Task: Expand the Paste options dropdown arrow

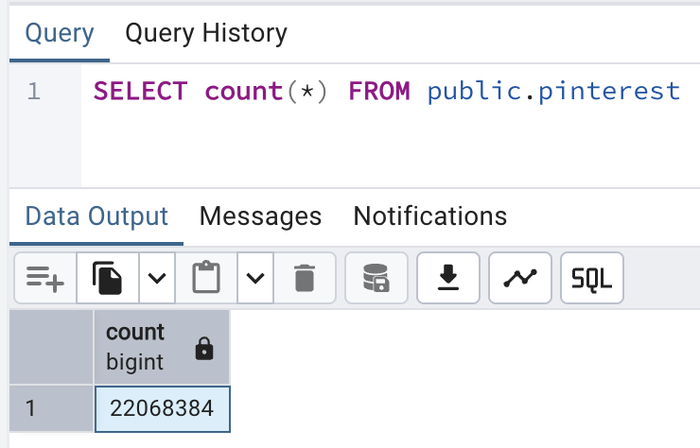Action: pyautogui.click(x=255, y=277)
